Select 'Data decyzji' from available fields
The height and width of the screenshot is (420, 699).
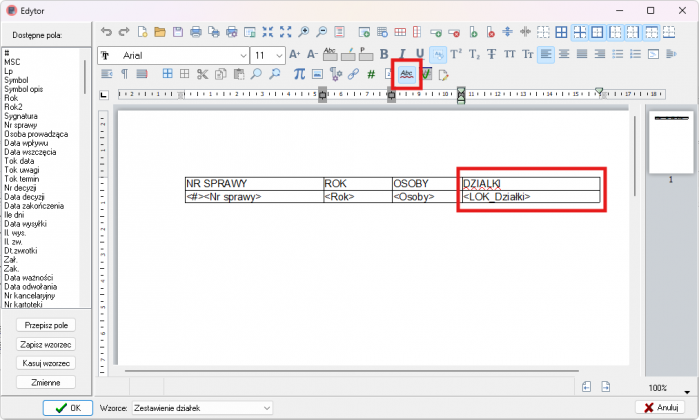click(x=24, y=197)
